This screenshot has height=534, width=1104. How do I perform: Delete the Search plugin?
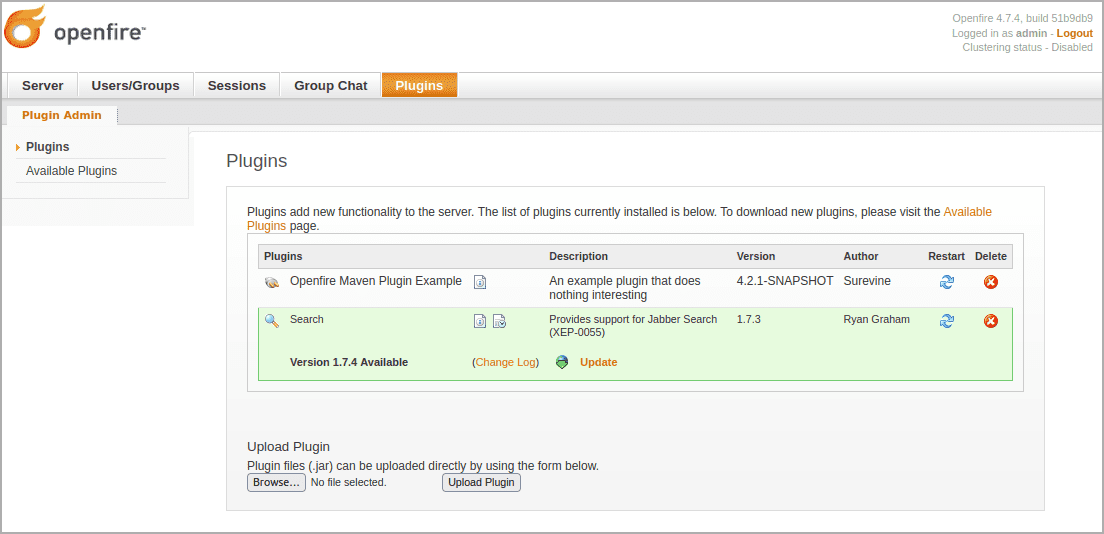coord(990,321)
